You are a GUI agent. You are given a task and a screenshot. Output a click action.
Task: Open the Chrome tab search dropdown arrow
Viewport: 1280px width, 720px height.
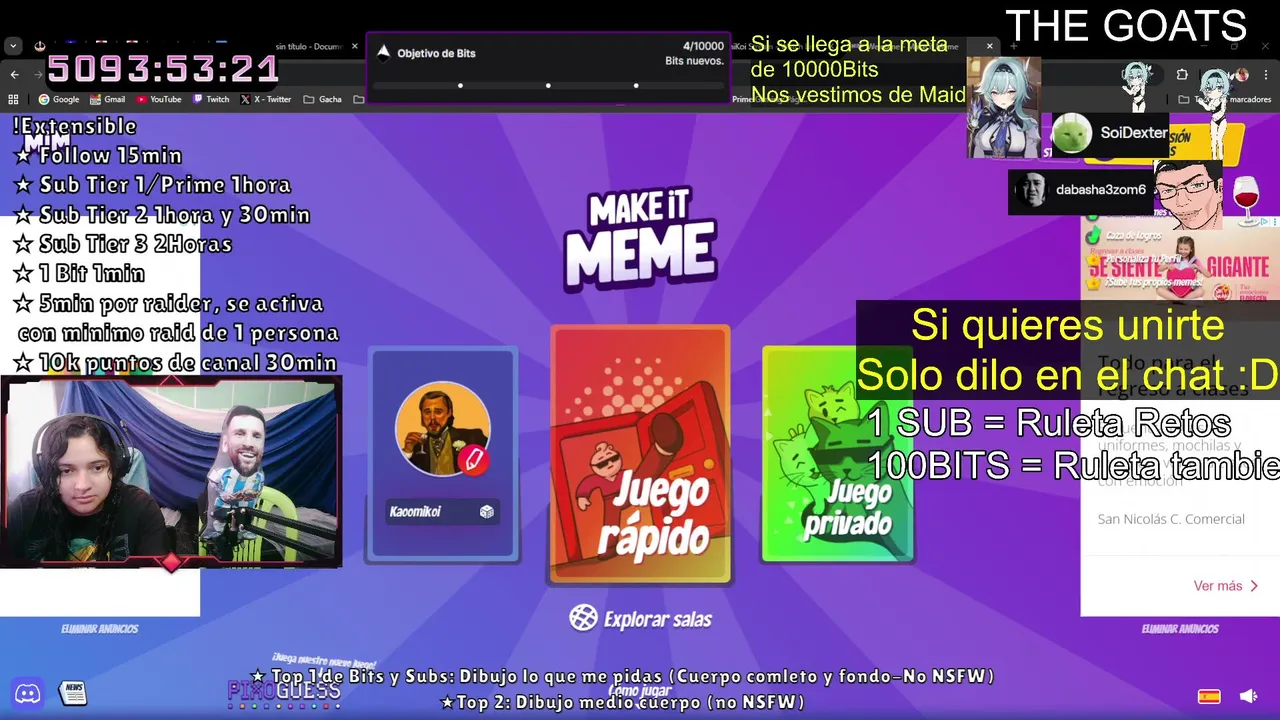(12, 46)
